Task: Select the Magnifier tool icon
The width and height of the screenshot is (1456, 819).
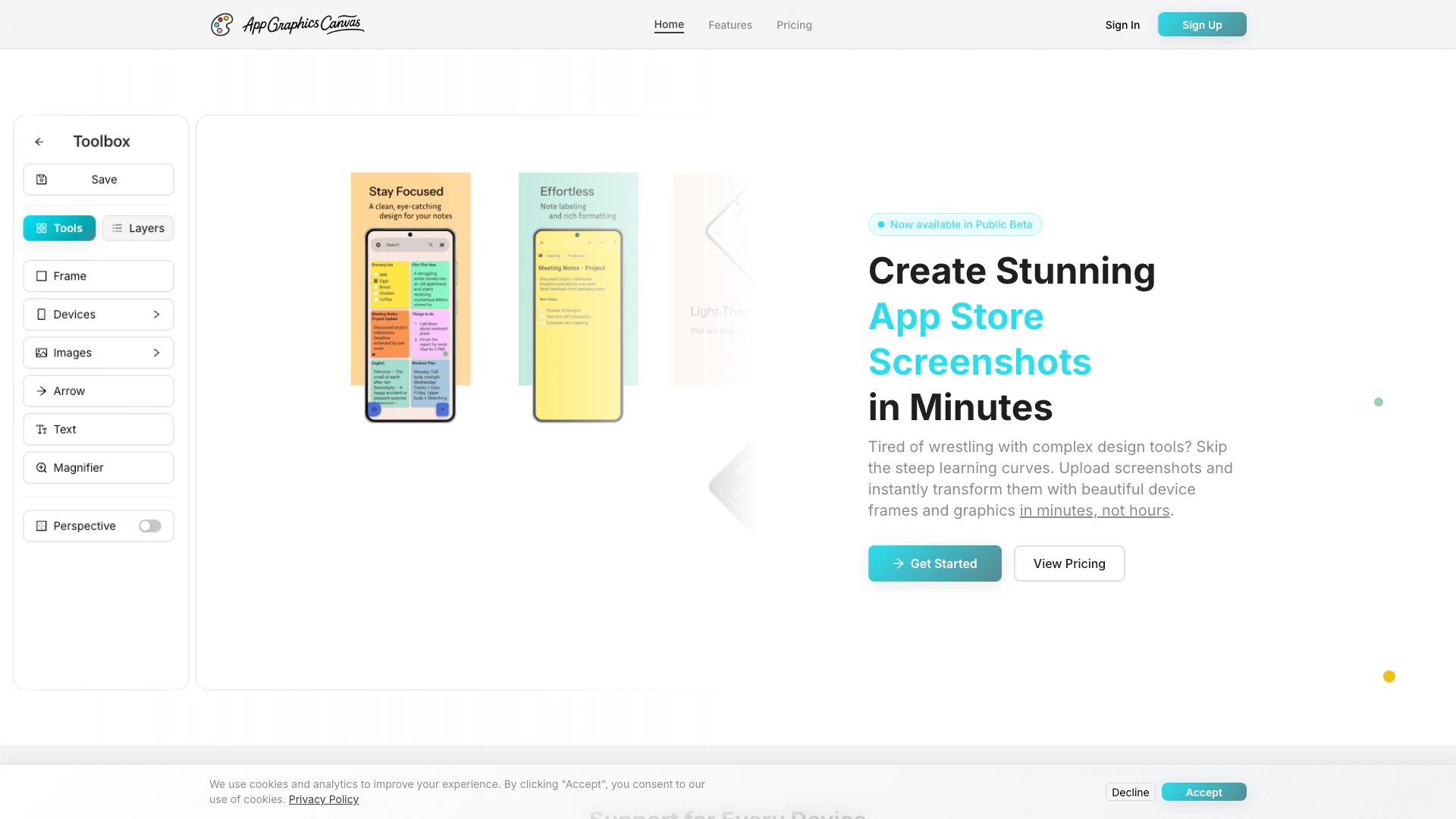Action: coord(42,468)
